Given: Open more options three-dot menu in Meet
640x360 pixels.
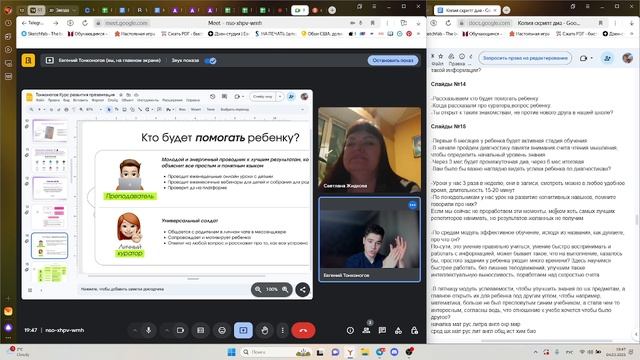Looking at the screenshot, I should 282,330.
